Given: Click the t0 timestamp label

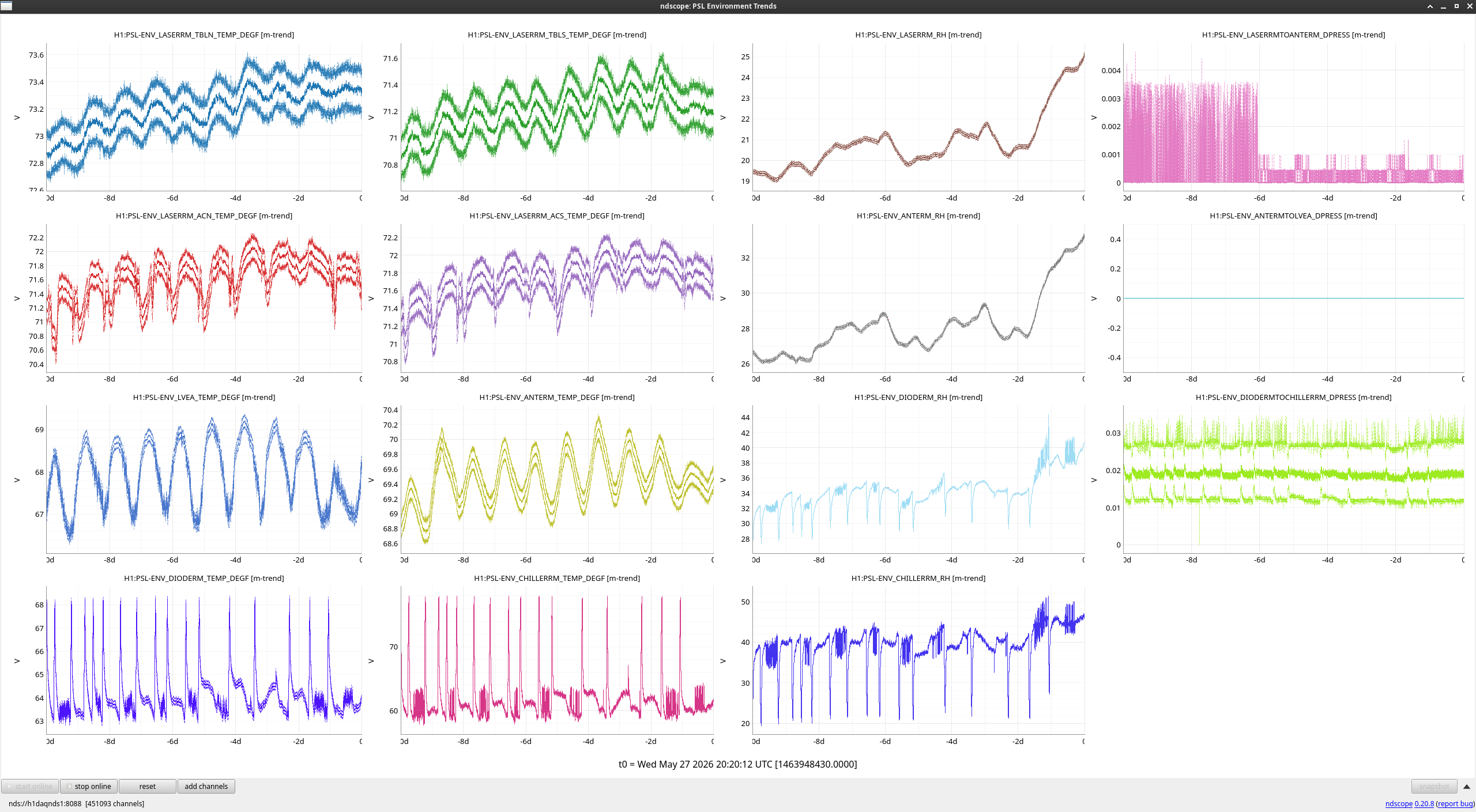Looking at the screenshot, I should [x=738, y=764].
